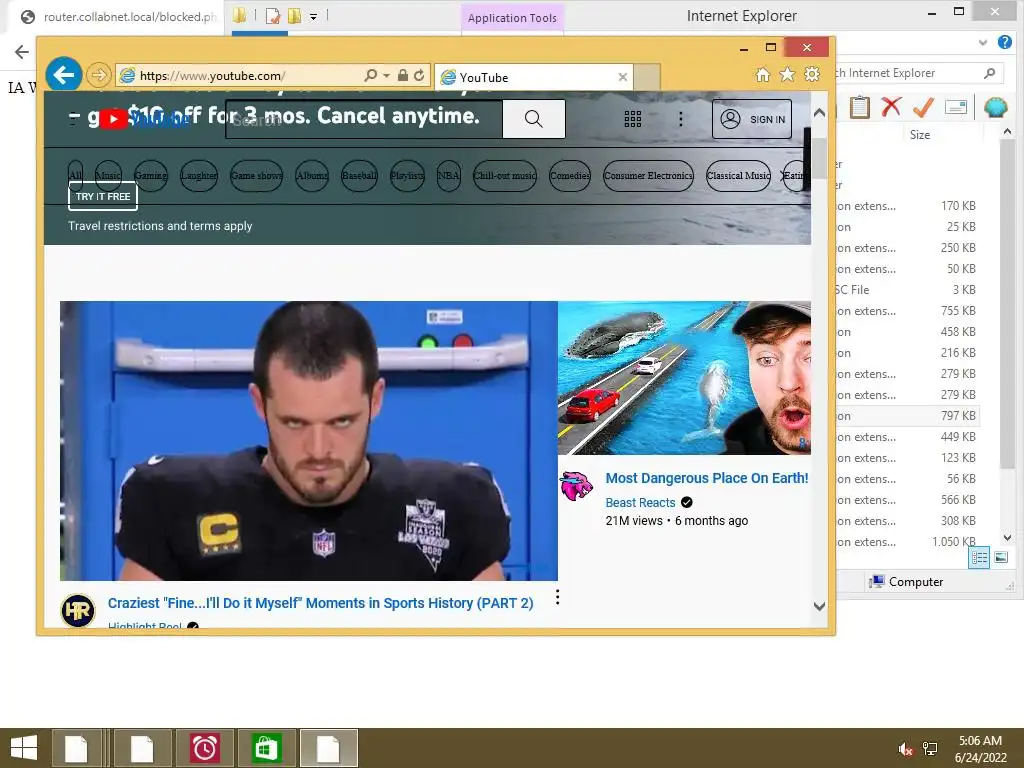The width and height of the screenshot is (1024, 768).
Task: Go back with the blue back arrow
Action: tap(63, 75)
